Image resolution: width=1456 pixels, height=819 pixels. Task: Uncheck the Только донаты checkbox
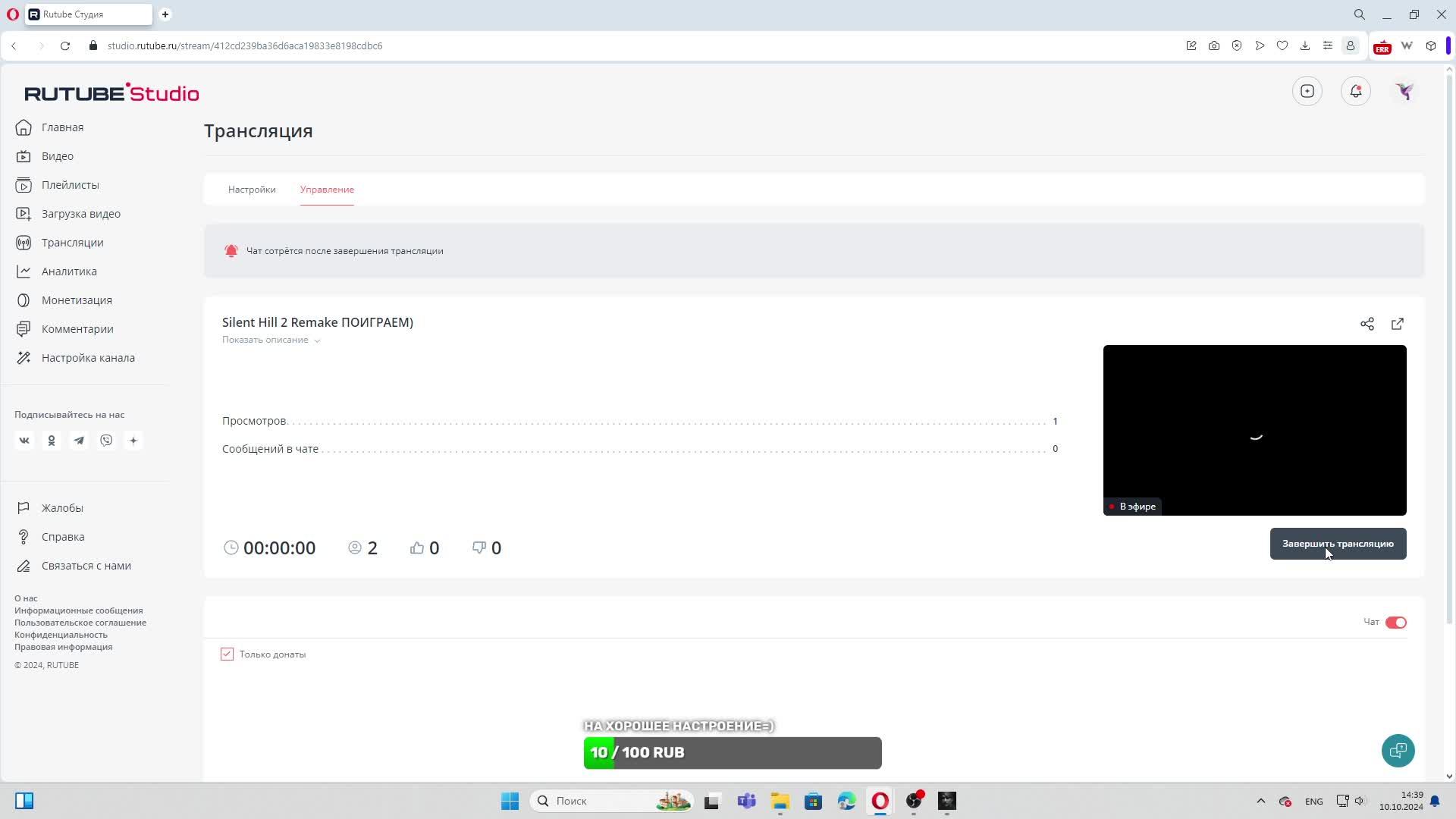pos(227,654)
